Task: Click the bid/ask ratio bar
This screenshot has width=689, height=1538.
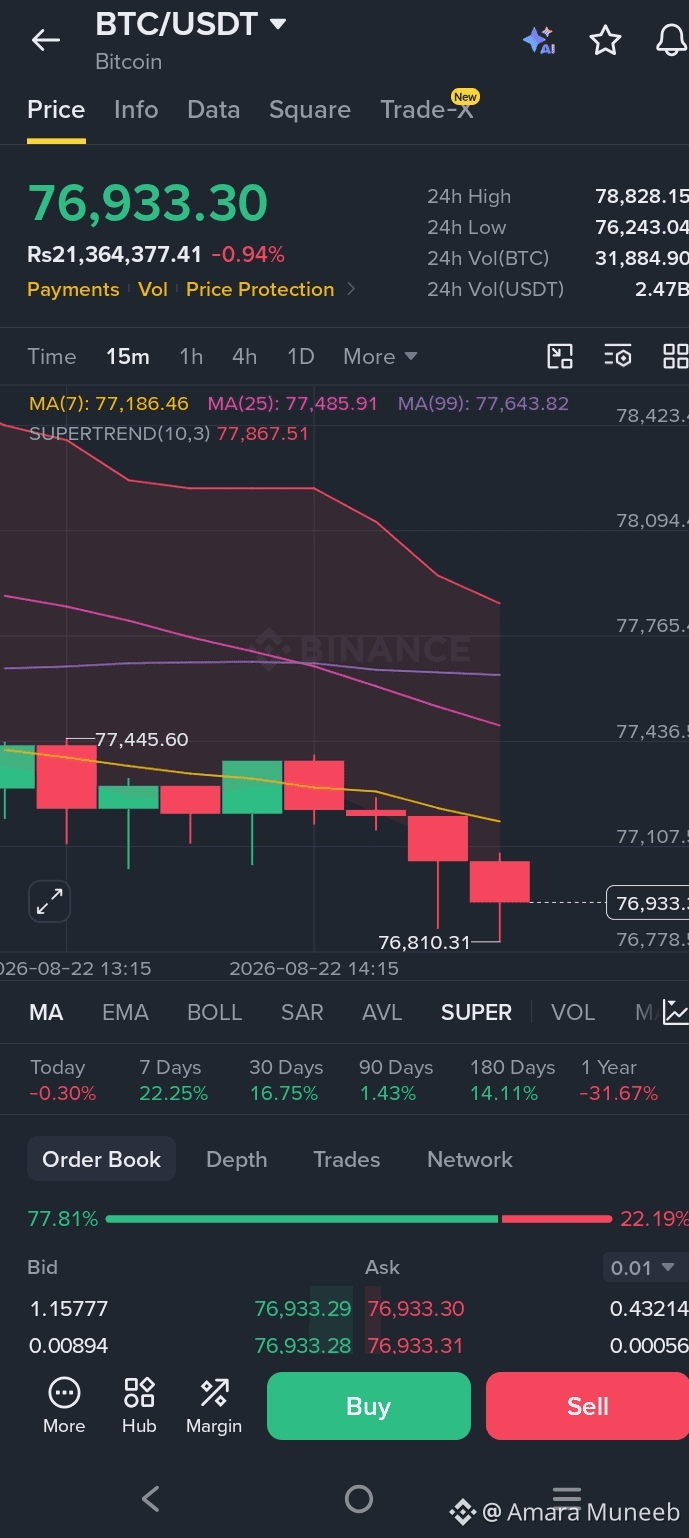Action: click(x=358, y=1219)
